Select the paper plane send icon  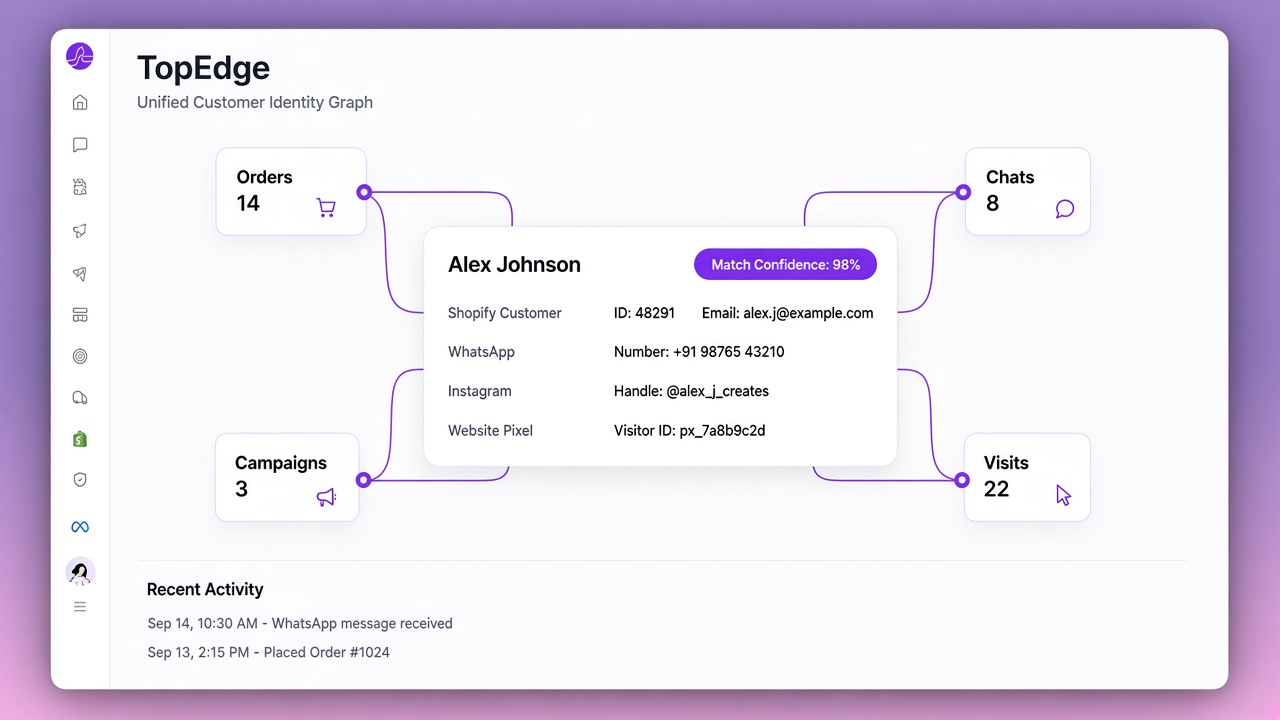pyautogui.click(x=80, y=274)
